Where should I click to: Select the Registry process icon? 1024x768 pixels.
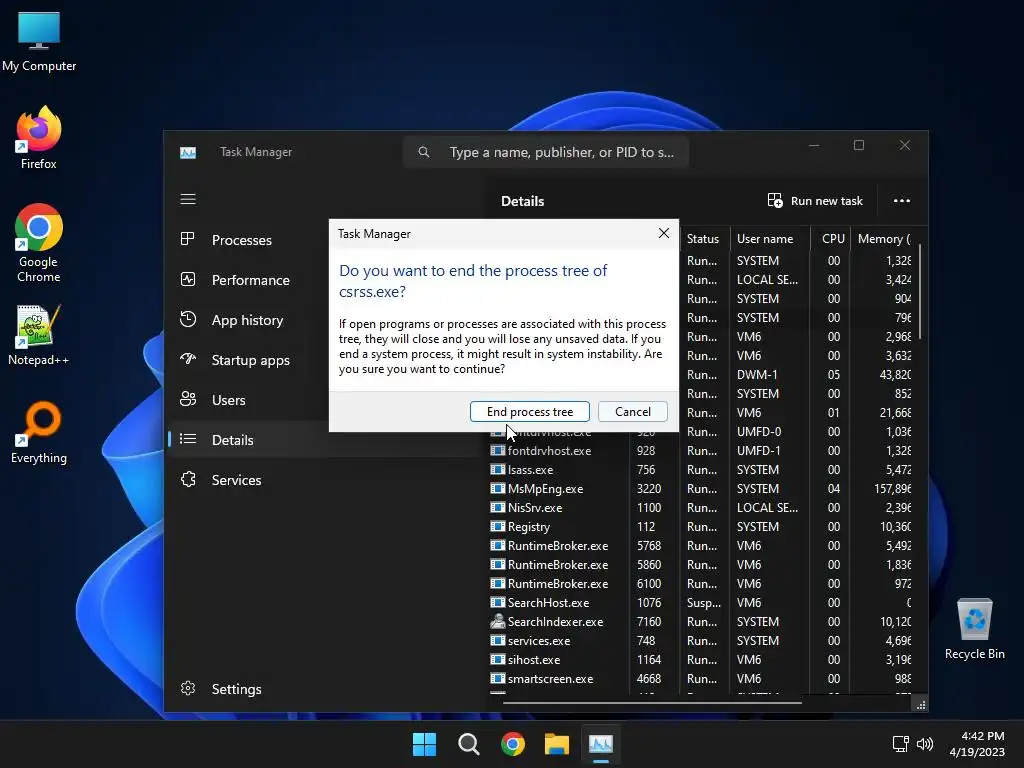(x=498, y=526)
